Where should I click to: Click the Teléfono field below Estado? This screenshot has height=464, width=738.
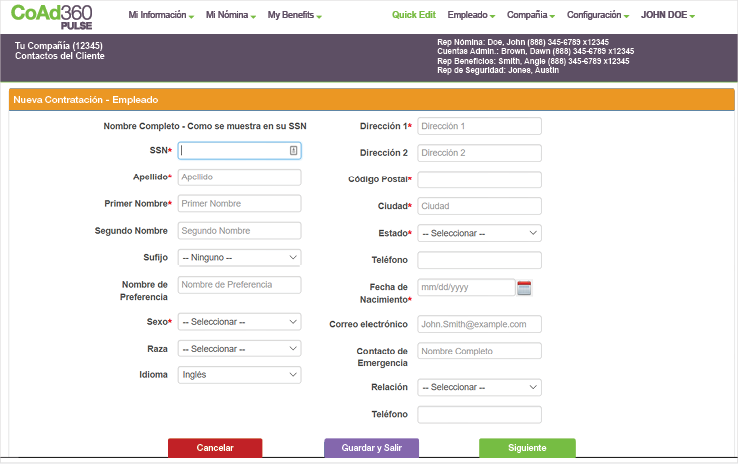tap(479, 260)
